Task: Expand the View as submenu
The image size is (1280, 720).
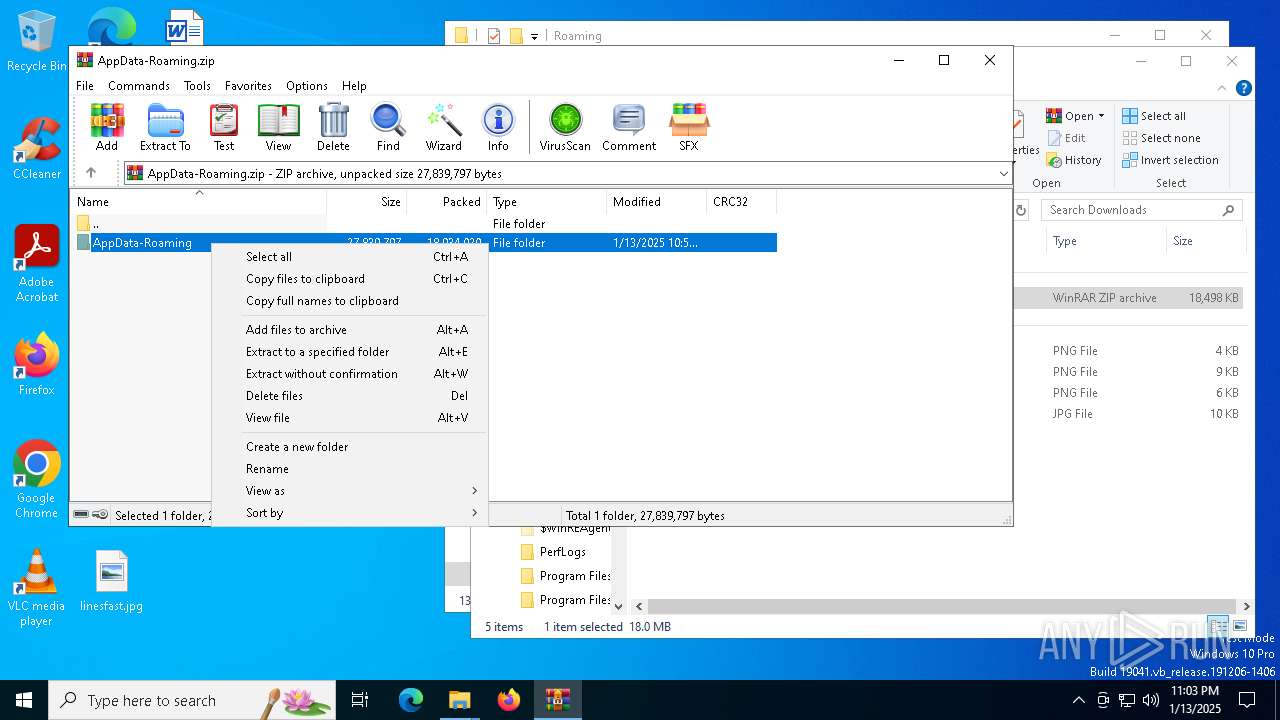Action: tap(474, 491)
